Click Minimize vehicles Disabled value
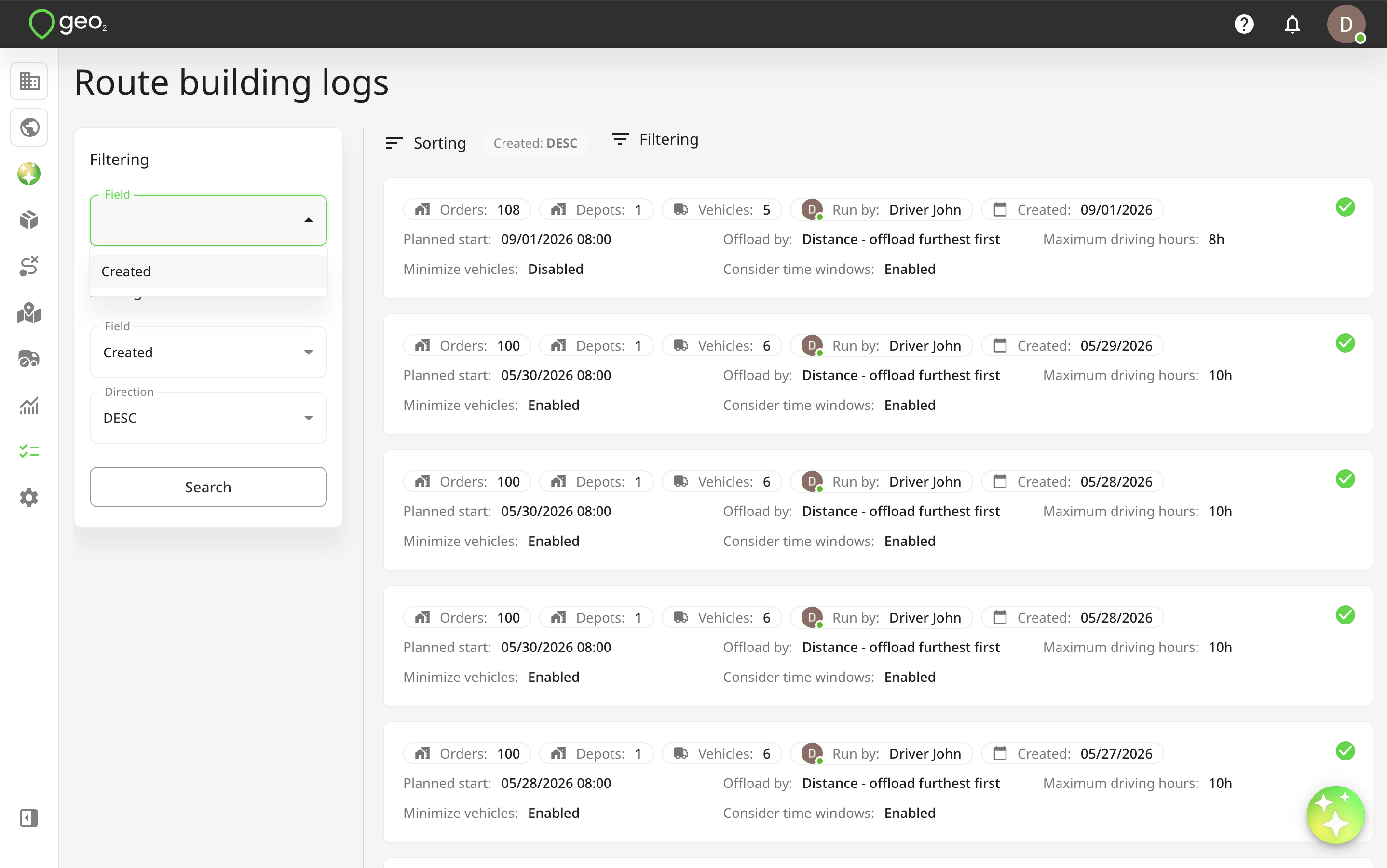Viewport: 1387px width, 868px height. [555, 269]
